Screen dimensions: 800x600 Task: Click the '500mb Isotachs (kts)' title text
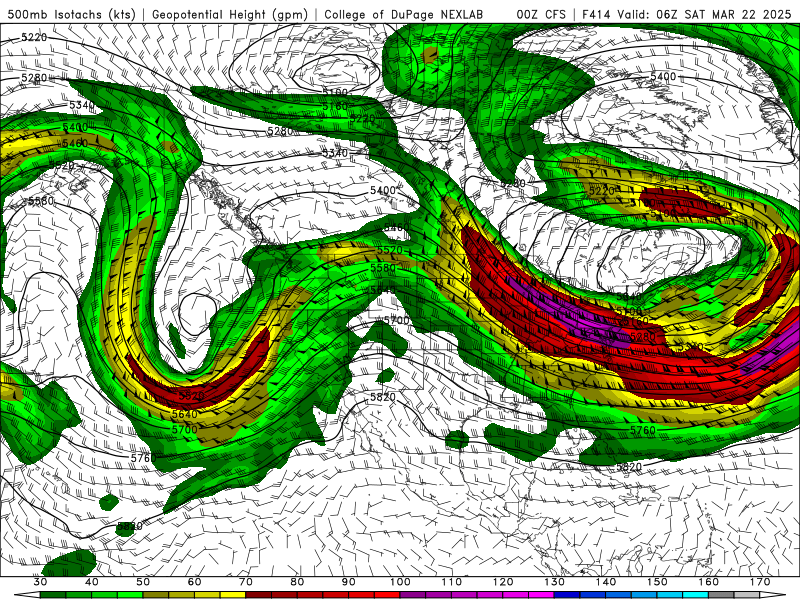click(71, 14)
